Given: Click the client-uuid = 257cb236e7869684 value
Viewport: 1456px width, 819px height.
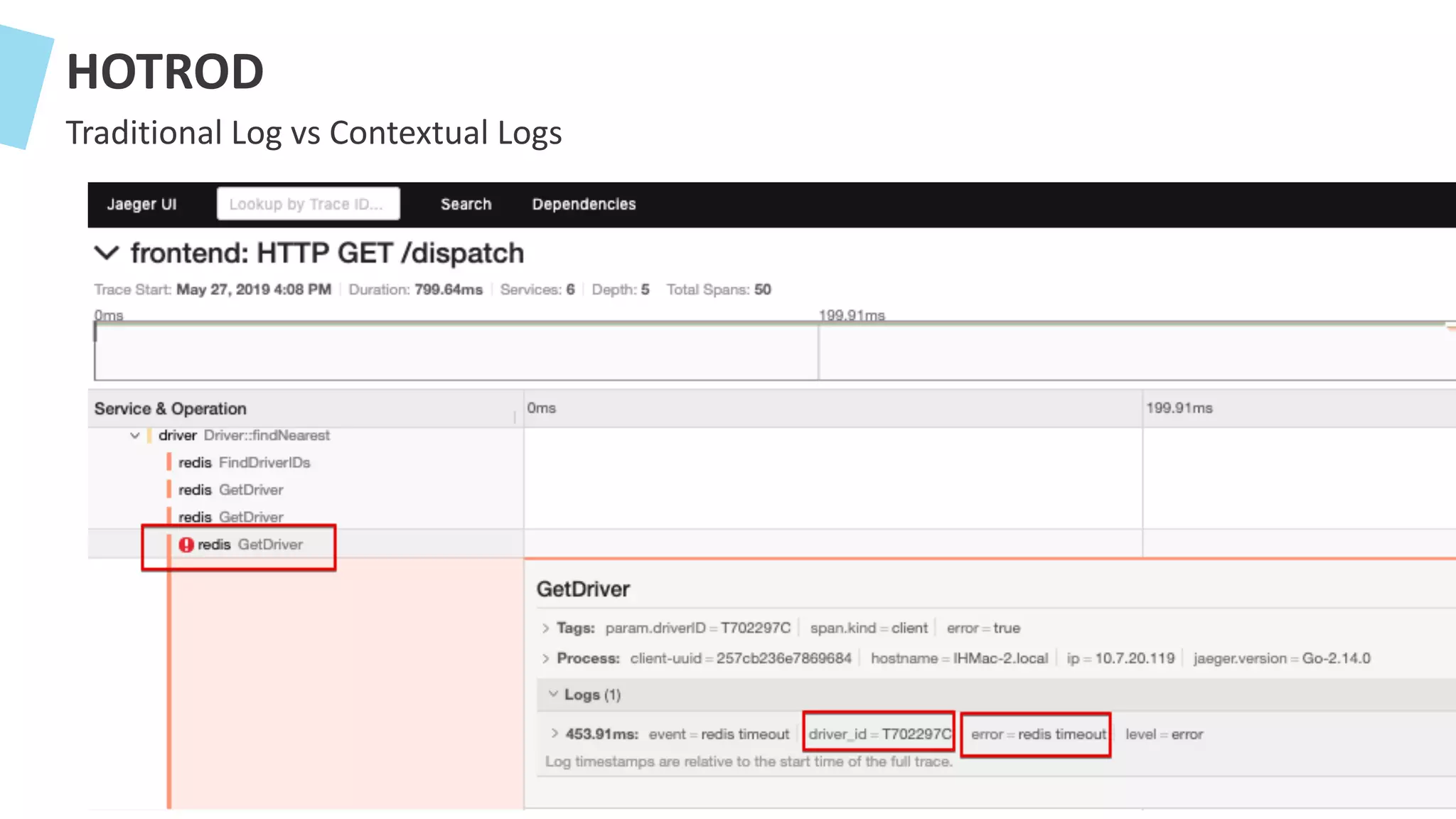Looking at the screenshot, I should pos(740,659).
